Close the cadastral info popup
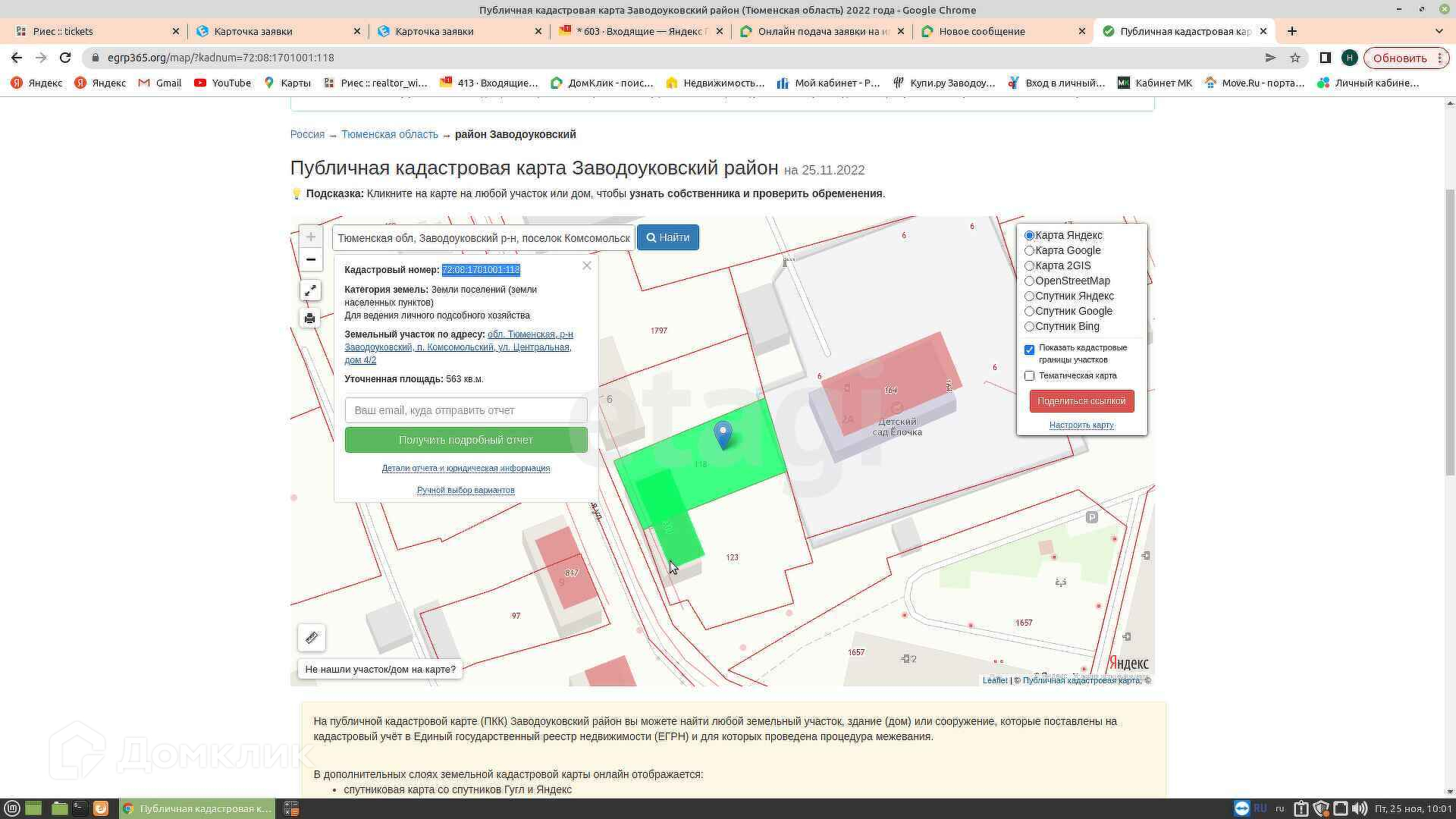Viewport: 1456px width, 819px height. tap(586, 265)
